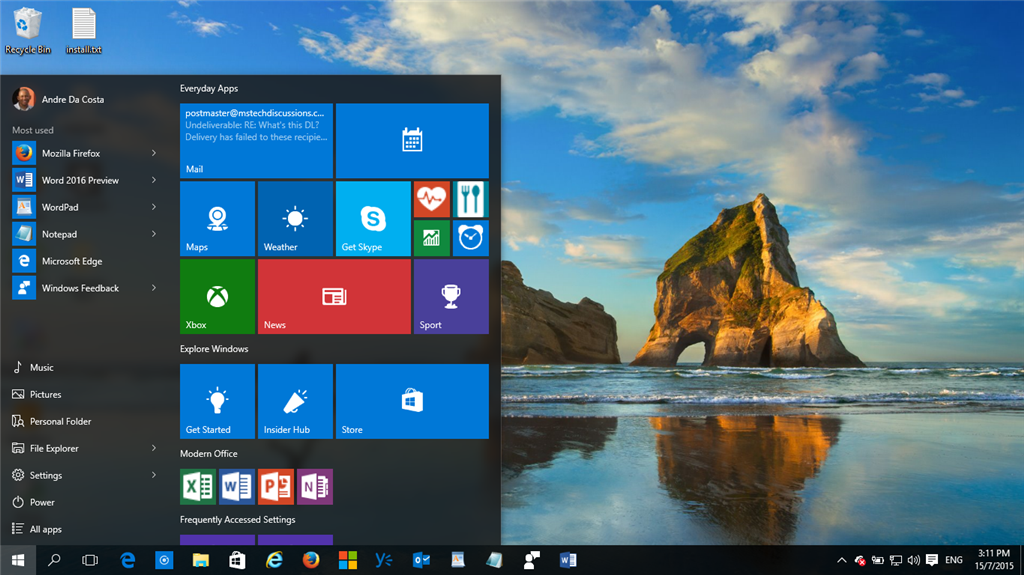
Task: Open the Calendar tile
Action: (x=412, y=140)
